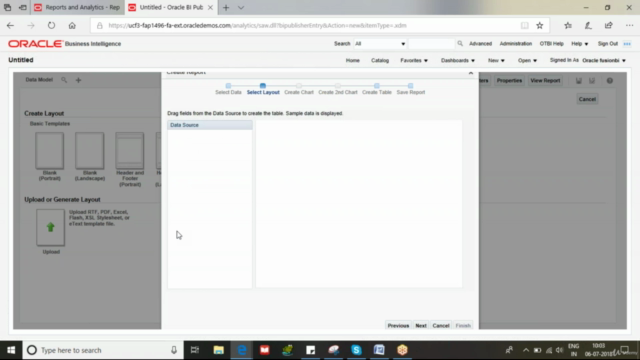Open the reading view icon in address bar
Viewport: 640px width, 360px height.
[524, 25]
